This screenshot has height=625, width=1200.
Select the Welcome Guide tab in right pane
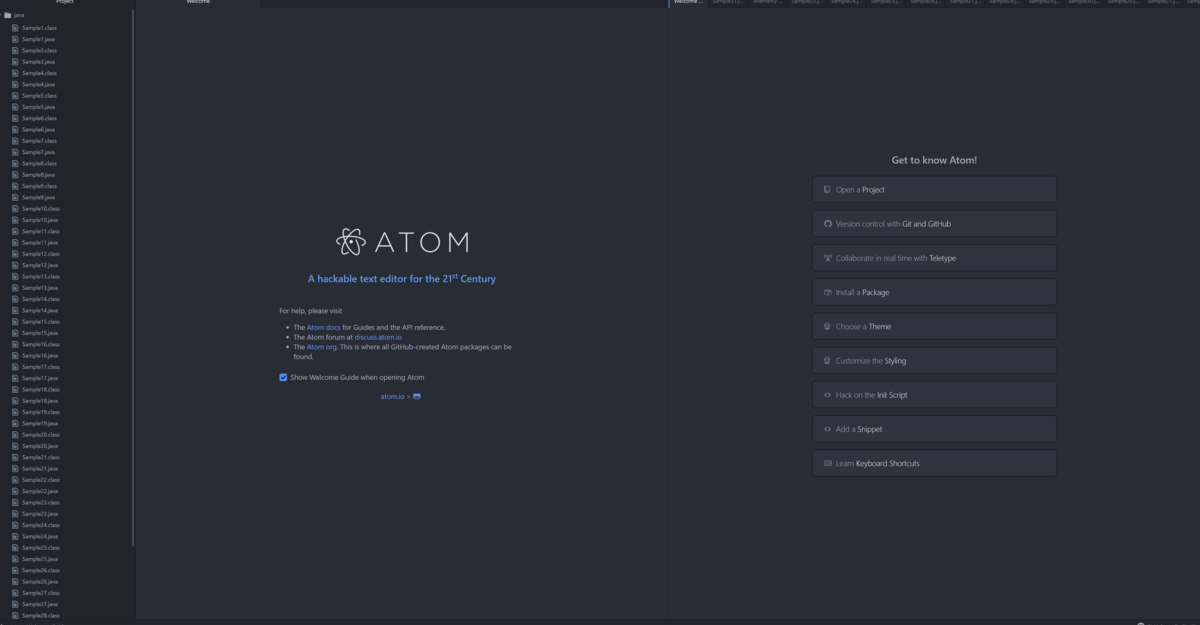pyautogui.click(x=687, y=3)
